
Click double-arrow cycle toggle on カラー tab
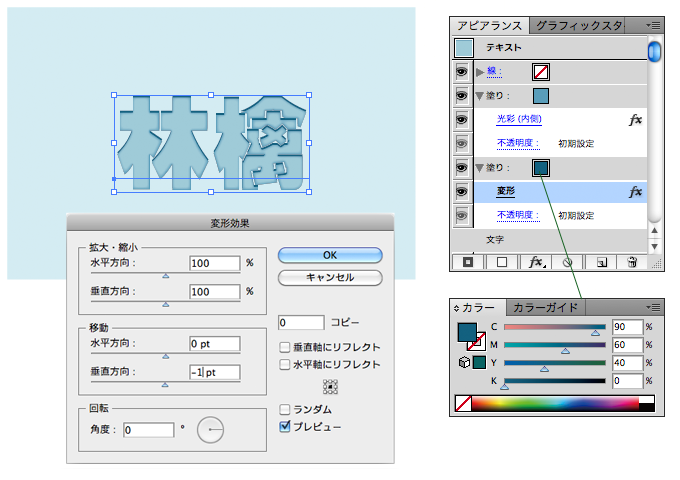pyautogui.click(x=456, y=308)
